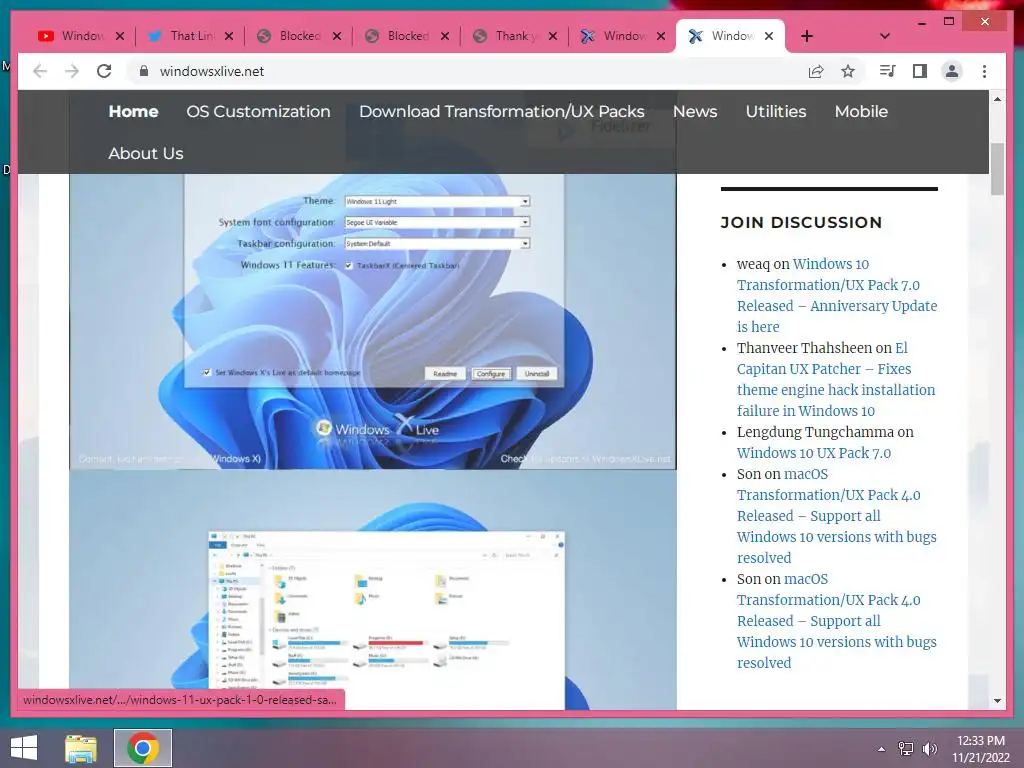Image resolution: width=1024 pixels, height=768 pixels.
Task: Click the scrollbar down arrow
Action: (997, 701)
